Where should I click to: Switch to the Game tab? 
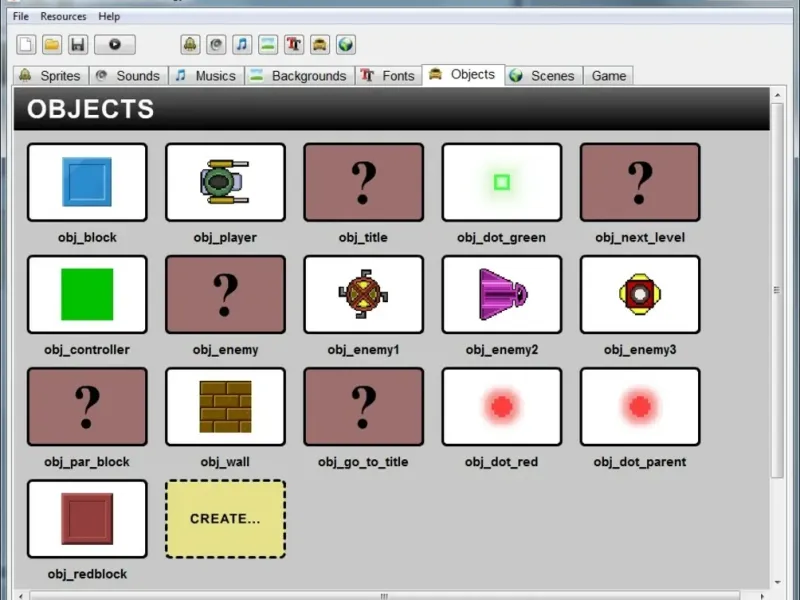pos(609,76)
